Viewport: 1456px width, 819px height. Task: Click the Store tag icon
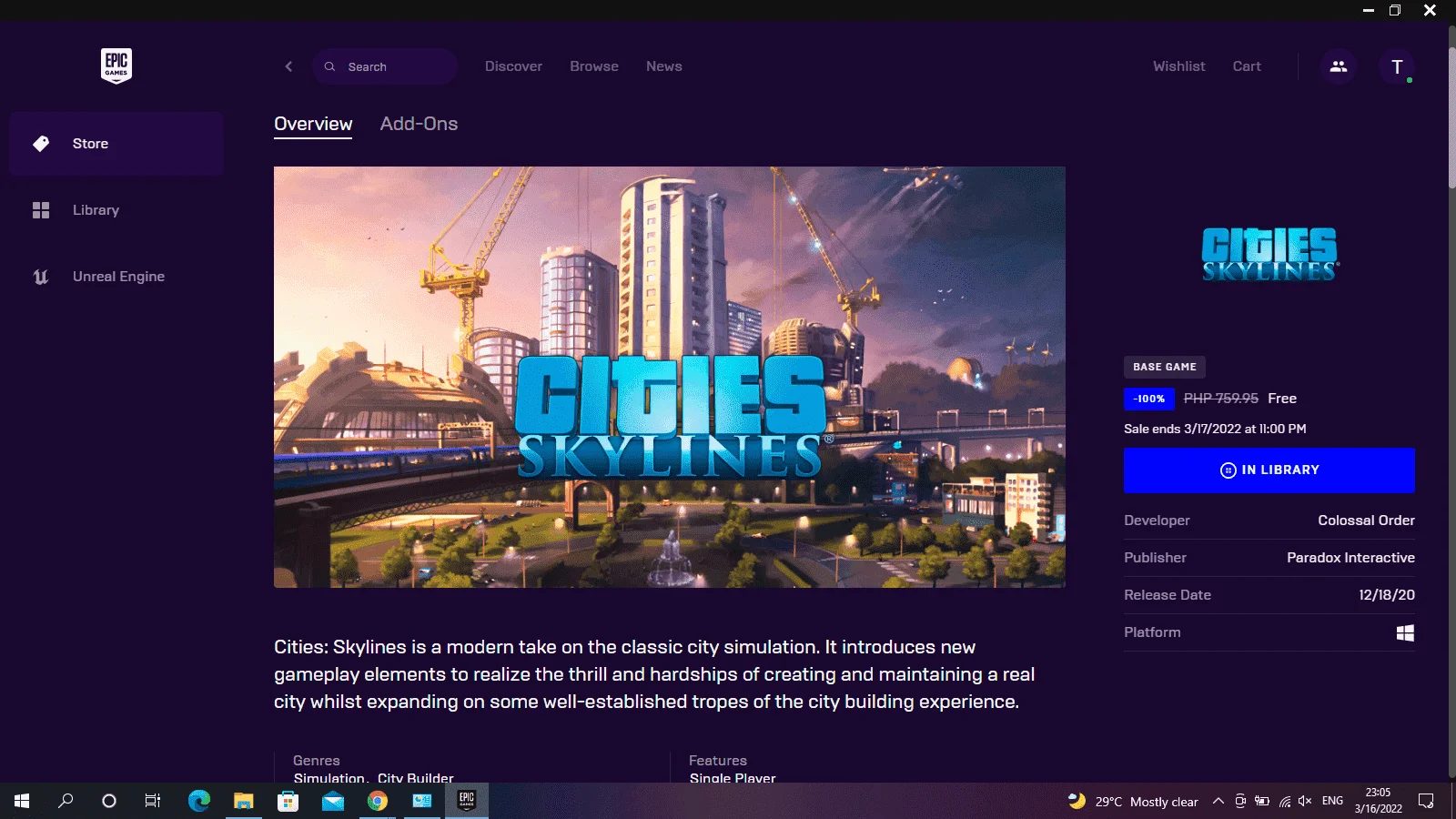coord(41,144)
